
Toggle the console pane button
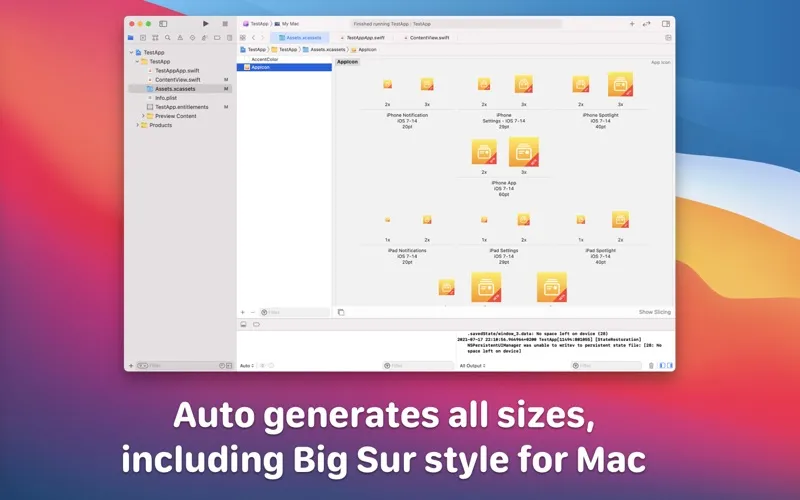click(x=670, y=366)
